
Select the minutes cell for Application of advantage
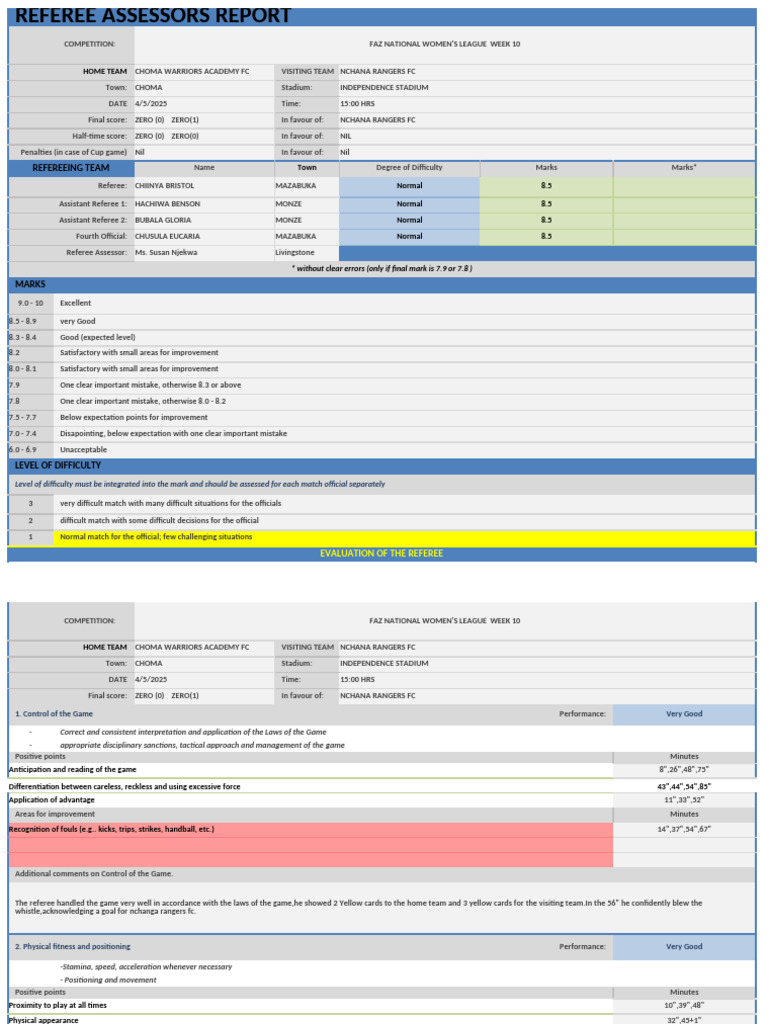(x=684, y=800)
